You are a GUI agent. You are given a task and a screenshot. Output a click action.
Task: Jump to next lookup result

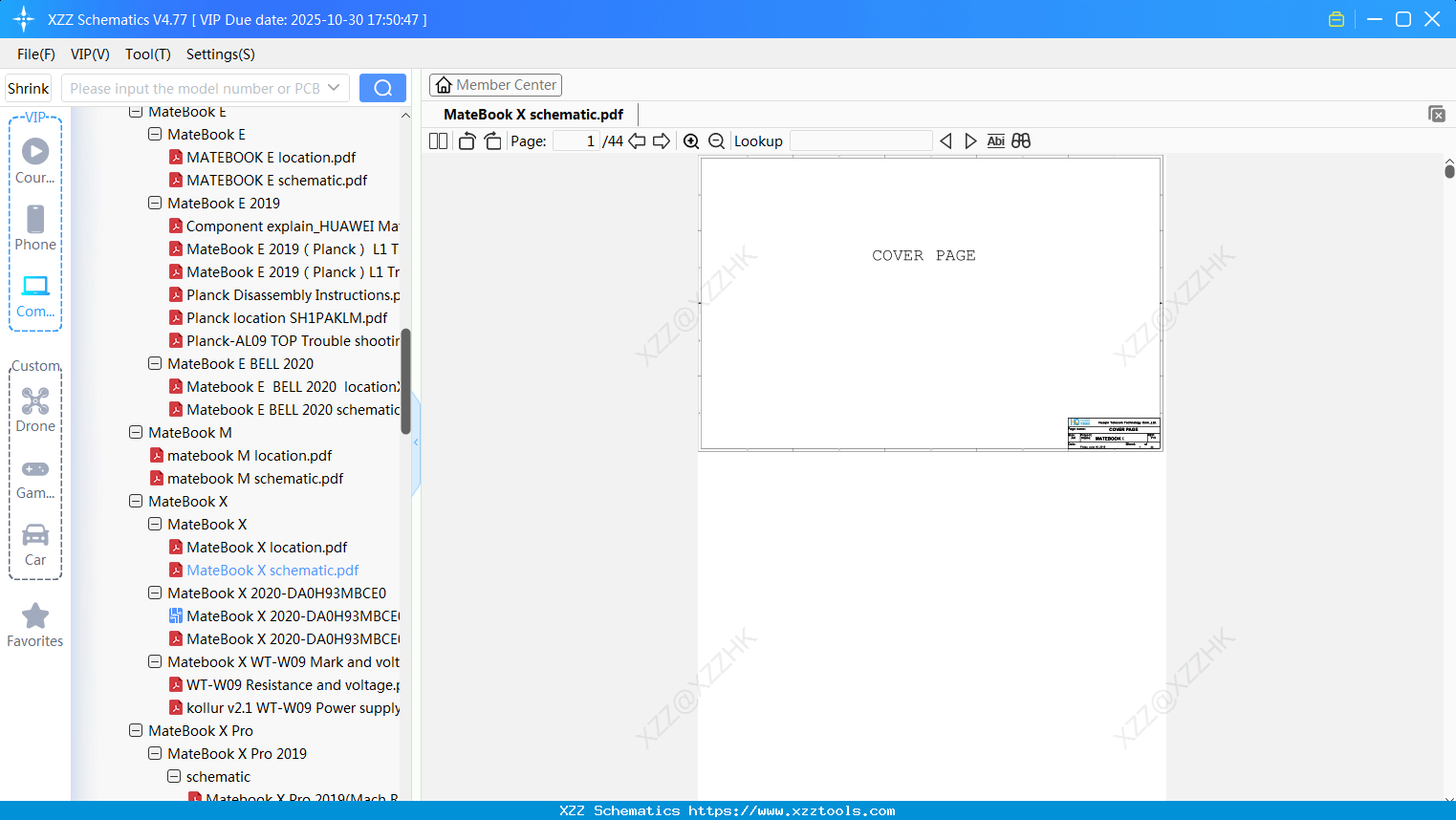point(970,141)
